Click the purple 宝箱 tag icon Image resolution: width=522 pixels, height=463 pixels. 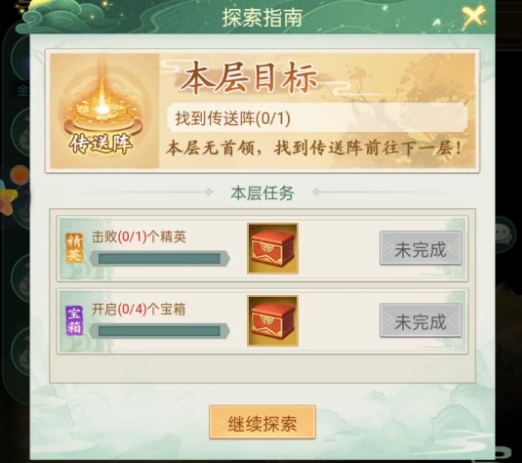pyautogui.click(x=74, y=320)
